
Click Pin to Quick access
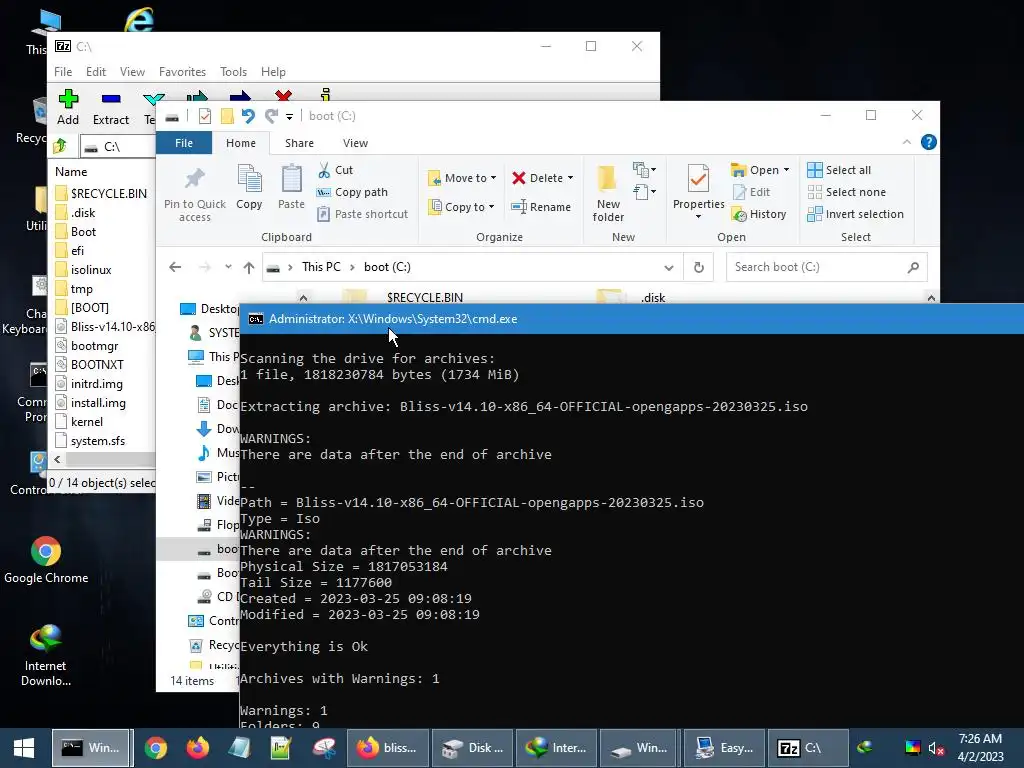pos(195,194)
